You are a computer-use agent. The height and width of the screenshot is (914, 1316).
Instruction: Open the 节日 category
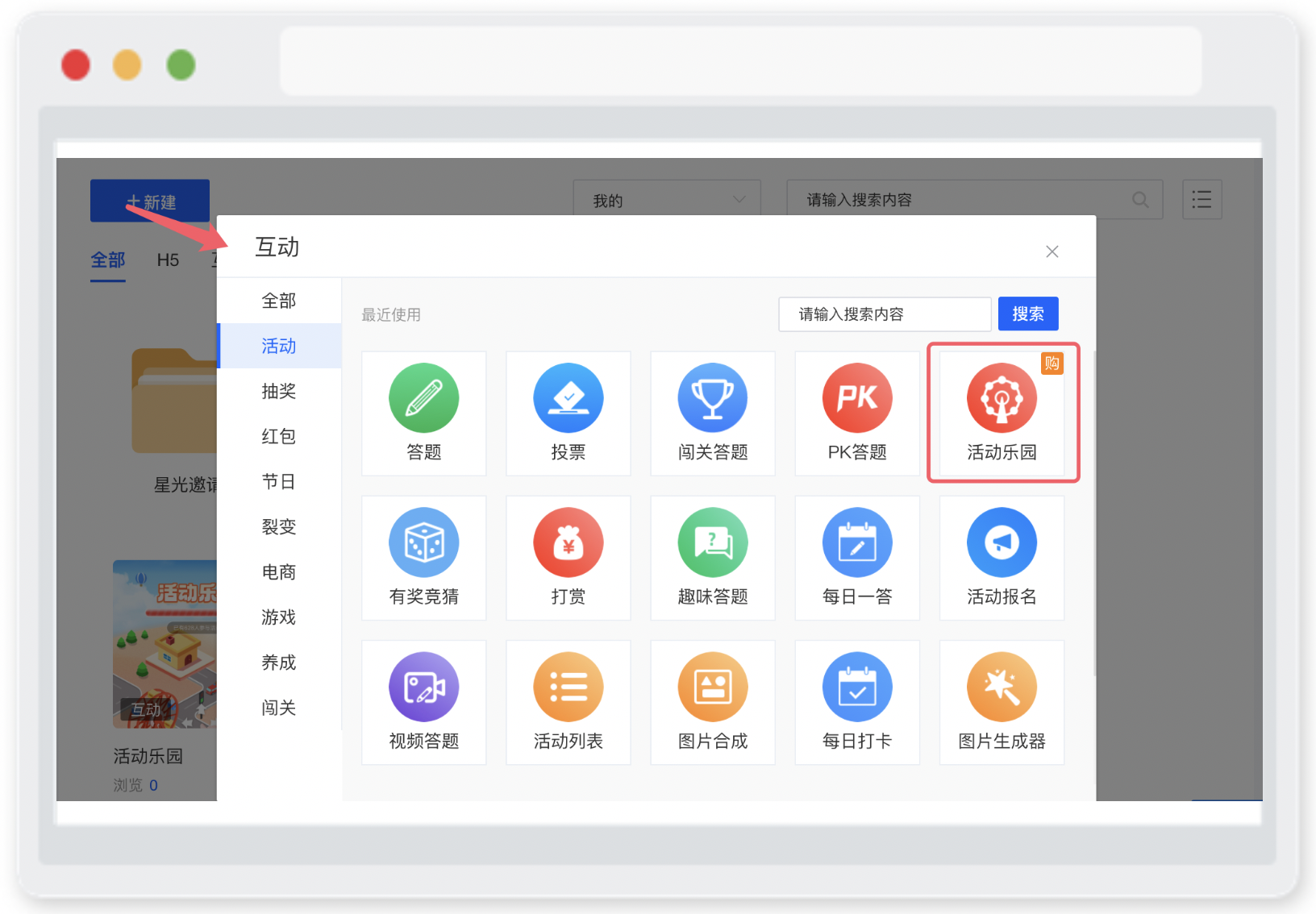pyautogui.click(x=279, y=481)
